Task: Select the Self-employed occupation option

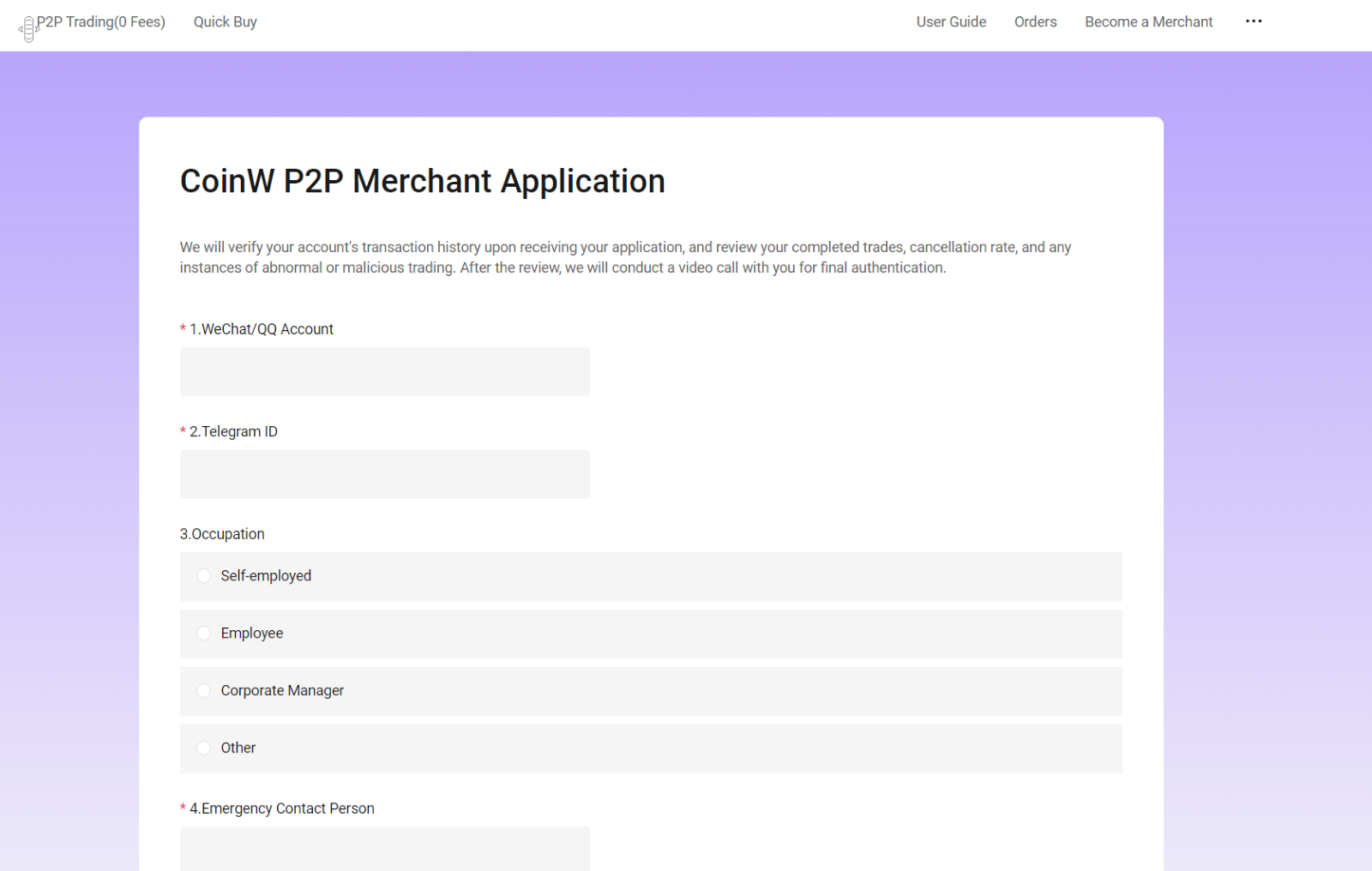Action: (651, 576)
